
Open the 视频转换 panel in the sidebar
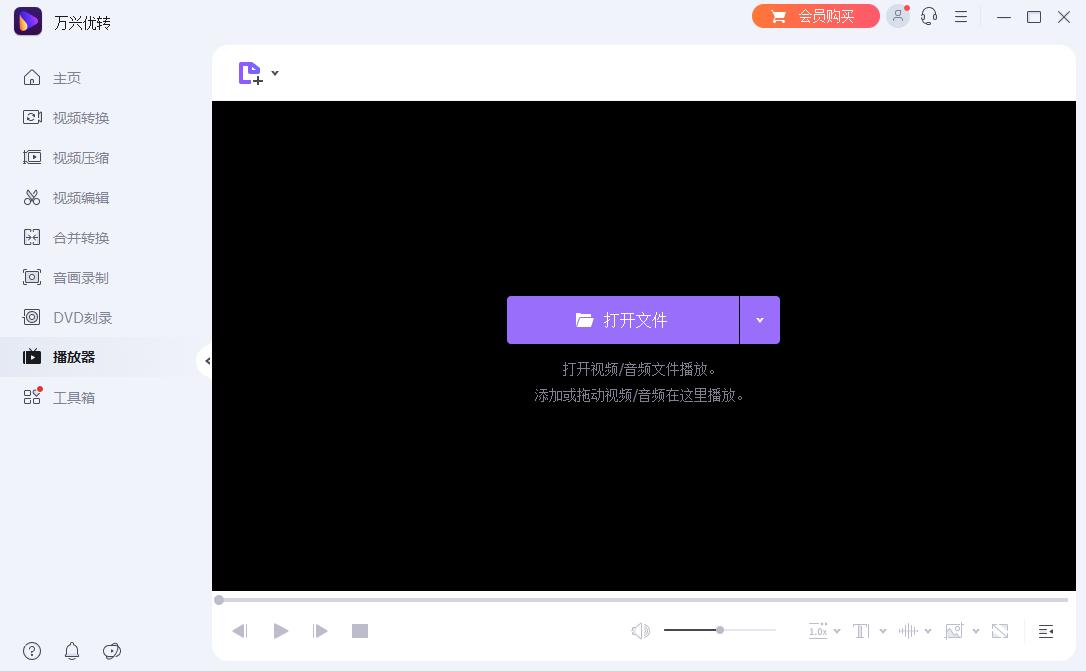pyautogui.click(x=80, y=117)
